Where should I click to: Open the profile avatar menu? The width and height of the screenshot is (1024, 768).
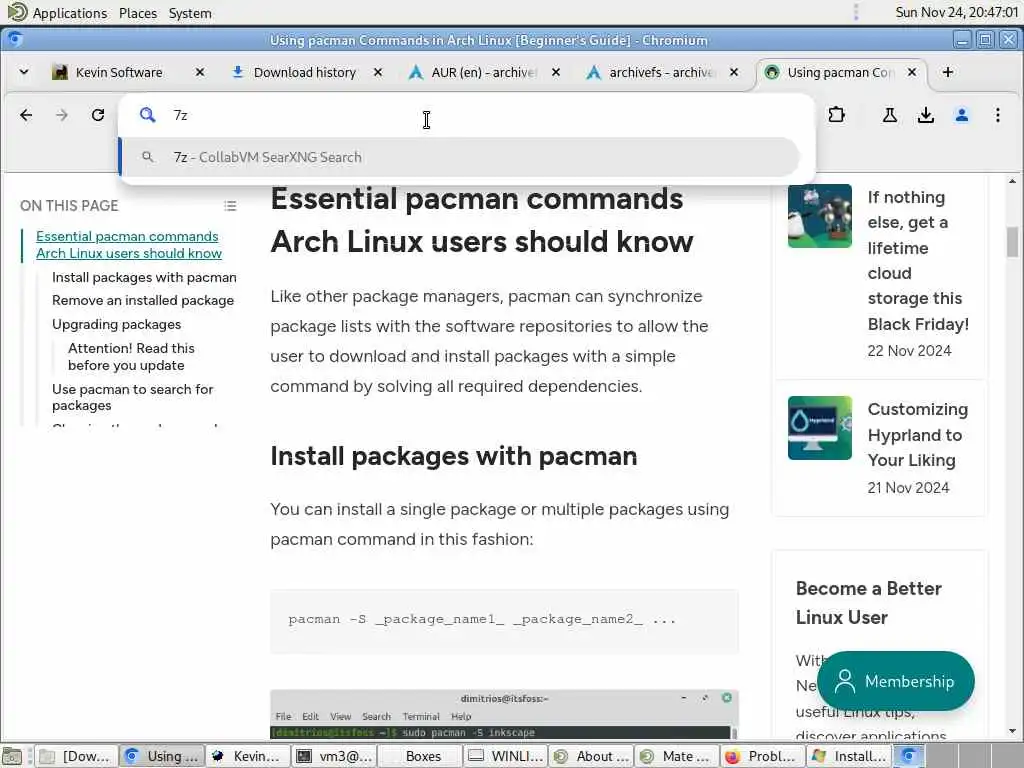coord(961,116)
